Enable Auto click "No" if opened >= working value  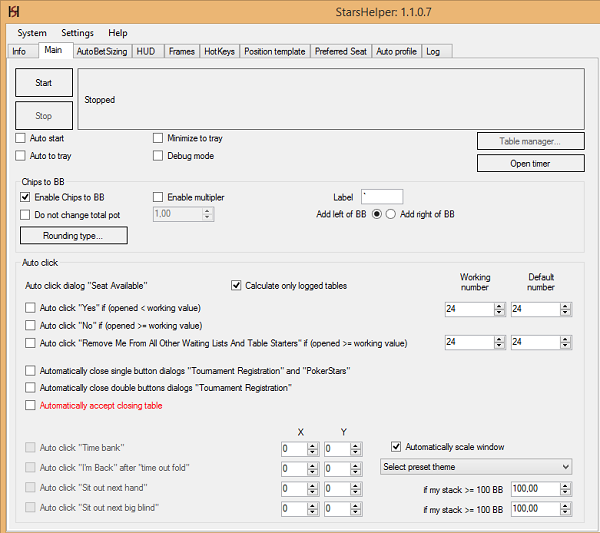pyautogui.click(x=30, y=325)
